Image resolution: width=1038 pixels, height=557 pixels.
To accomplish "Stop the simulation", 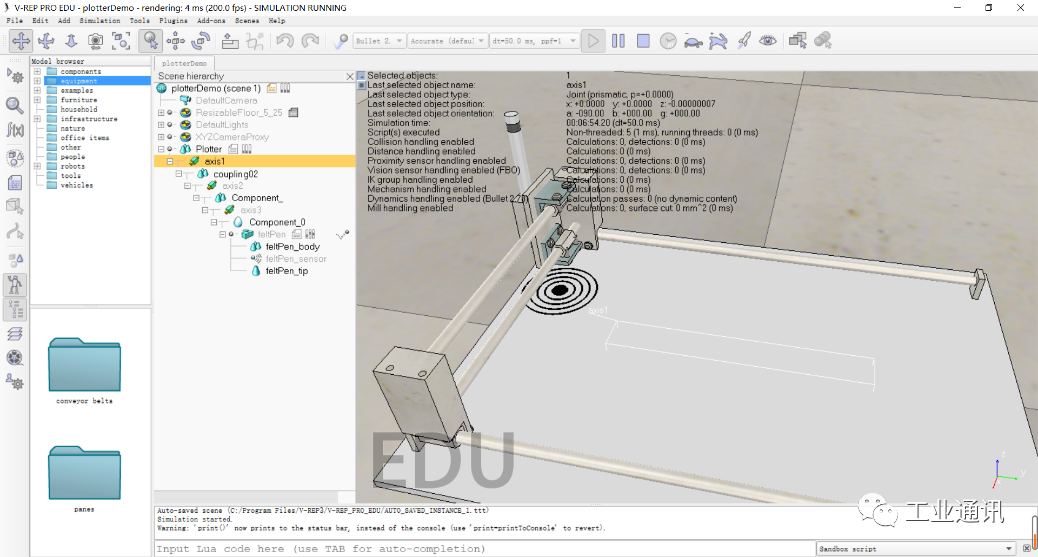I will coord(643,41).
